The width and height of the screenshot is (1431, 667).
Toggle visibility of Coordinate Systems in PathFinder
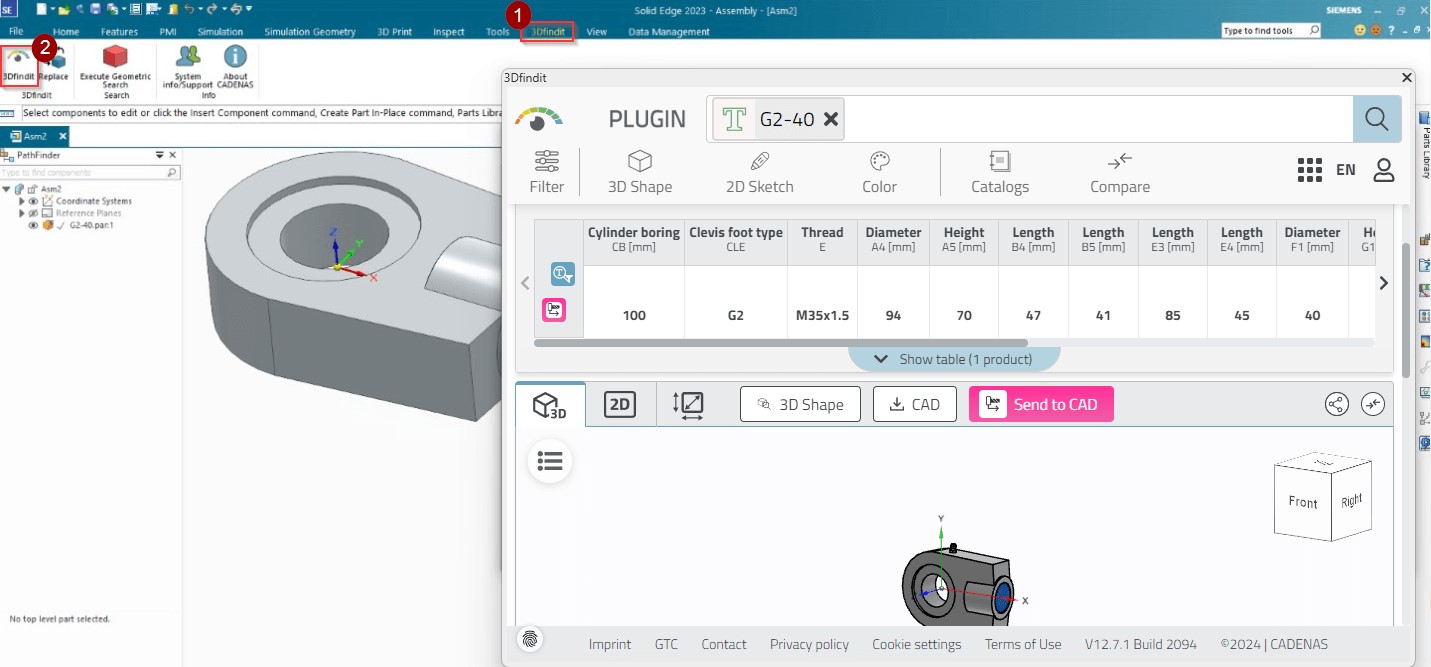click(x=32, y=201)
